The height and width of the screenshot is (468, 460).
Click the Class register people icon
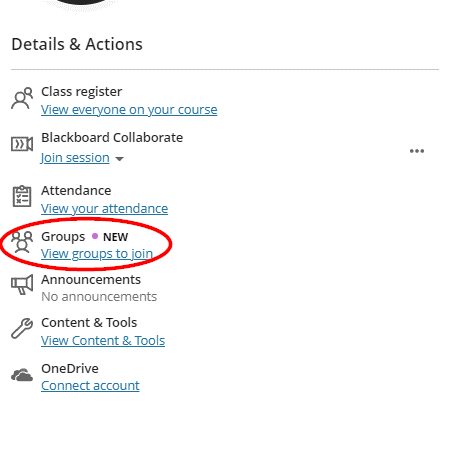tap(22, 98)
